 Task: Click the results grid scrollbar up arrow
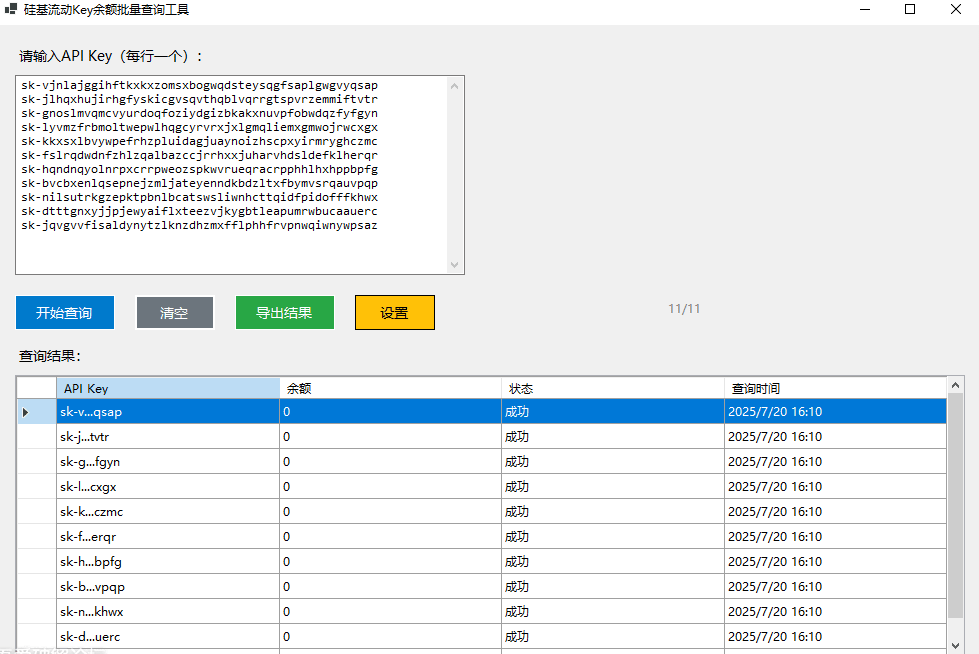point(956,386)
